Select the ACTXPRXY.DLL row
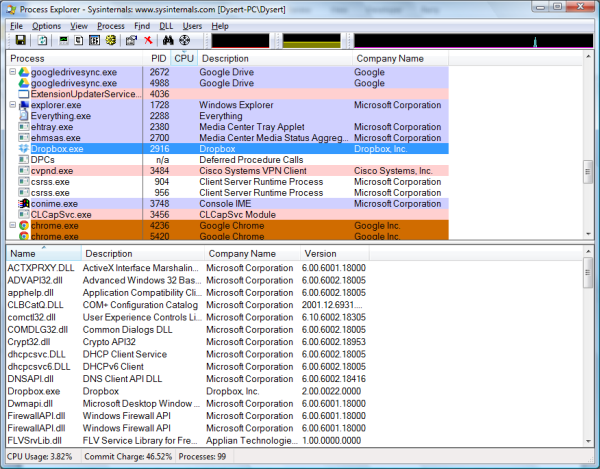 click(x=187, y=268)
